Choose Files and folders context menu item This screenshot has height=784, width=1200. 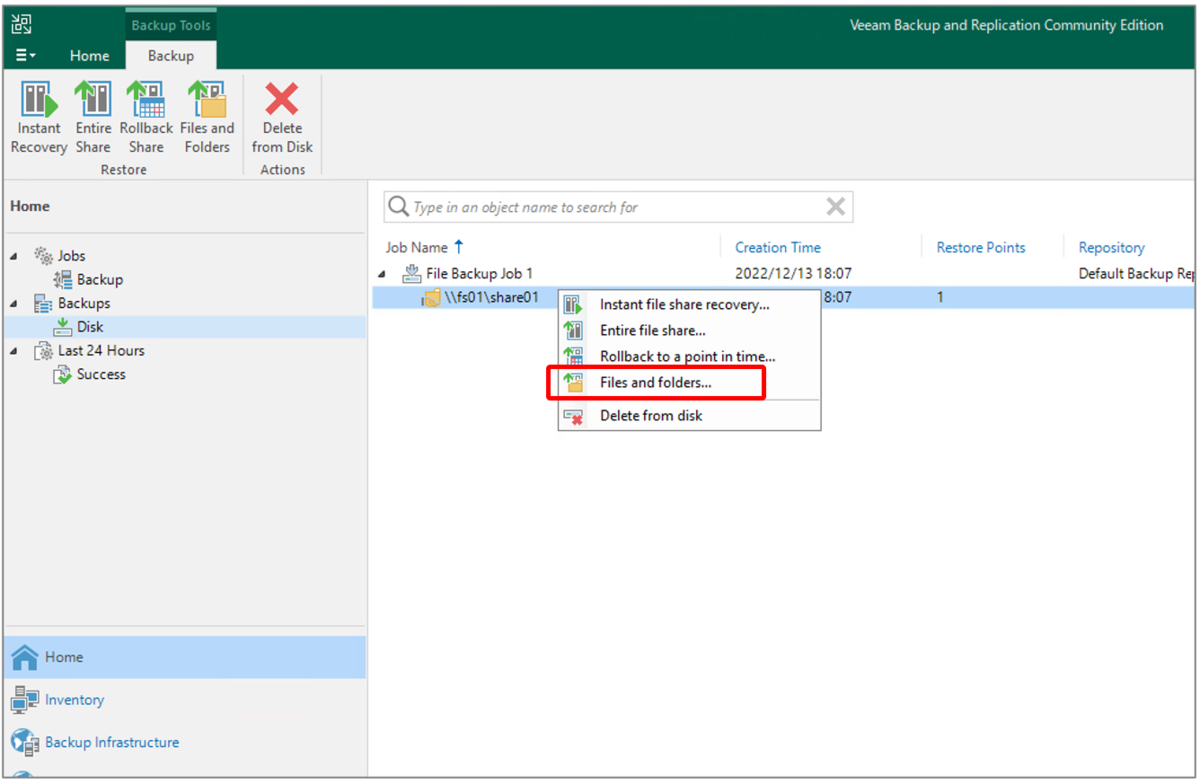[x=689, y=383]
